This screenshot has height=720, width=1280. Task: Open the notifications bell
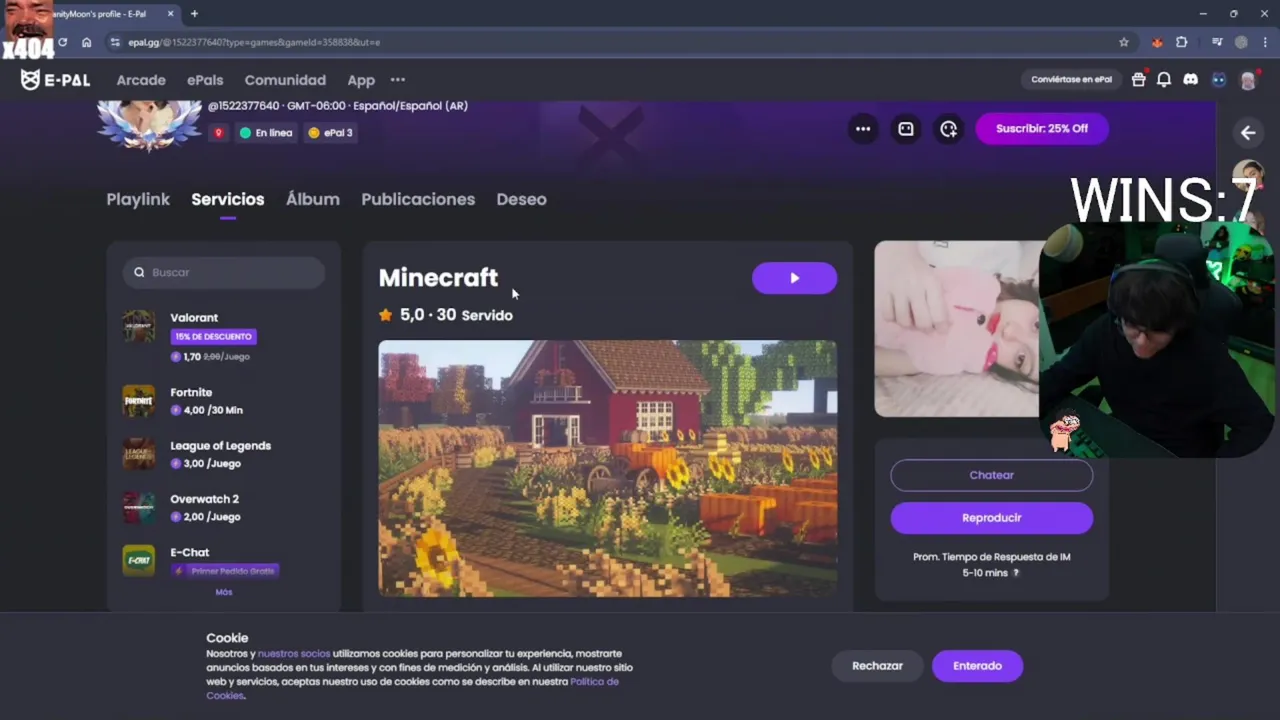click(x=1164, y=80)
